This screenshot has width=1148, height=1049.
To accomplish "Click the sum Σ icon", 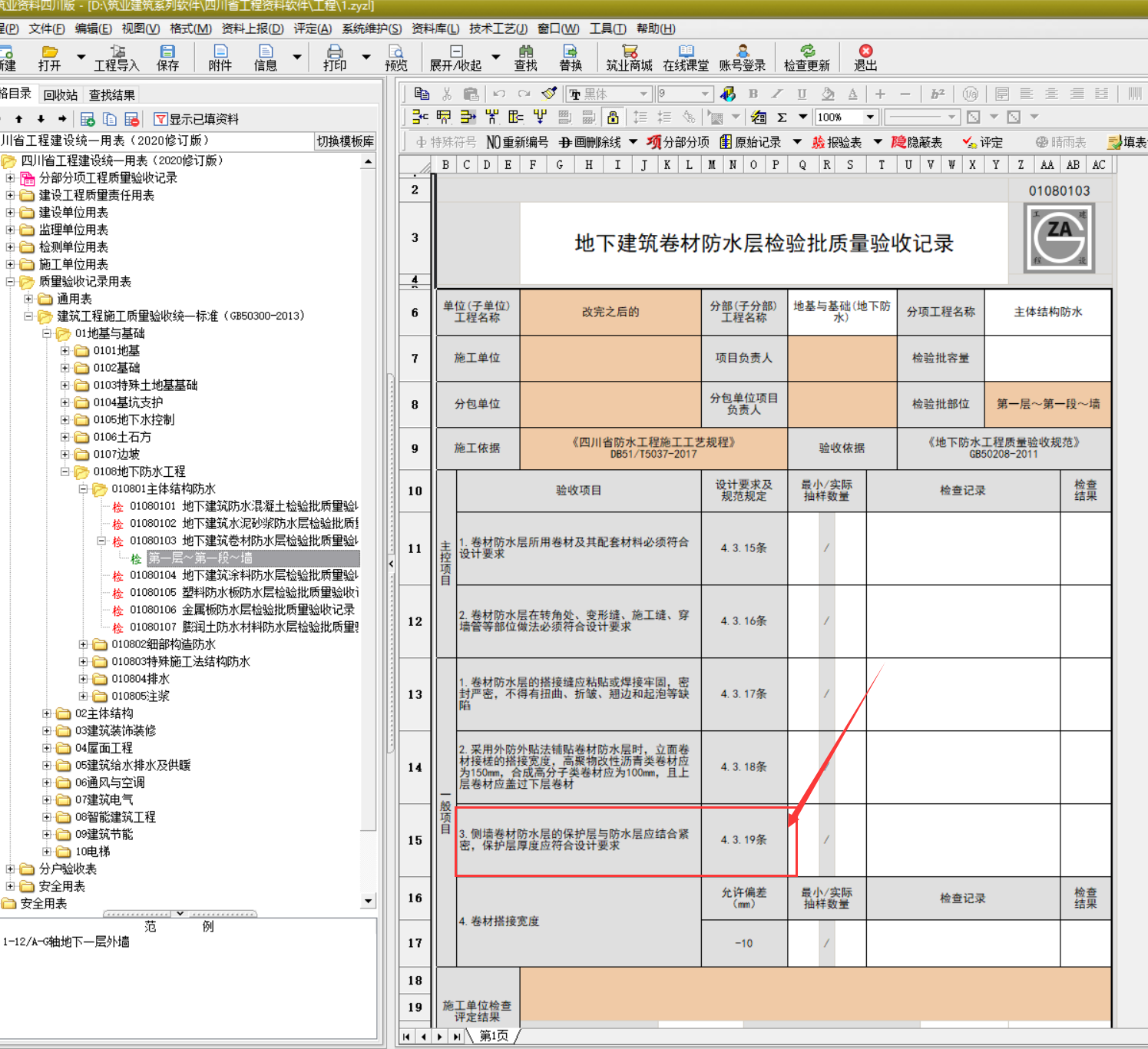I will (x=782, y=117).
